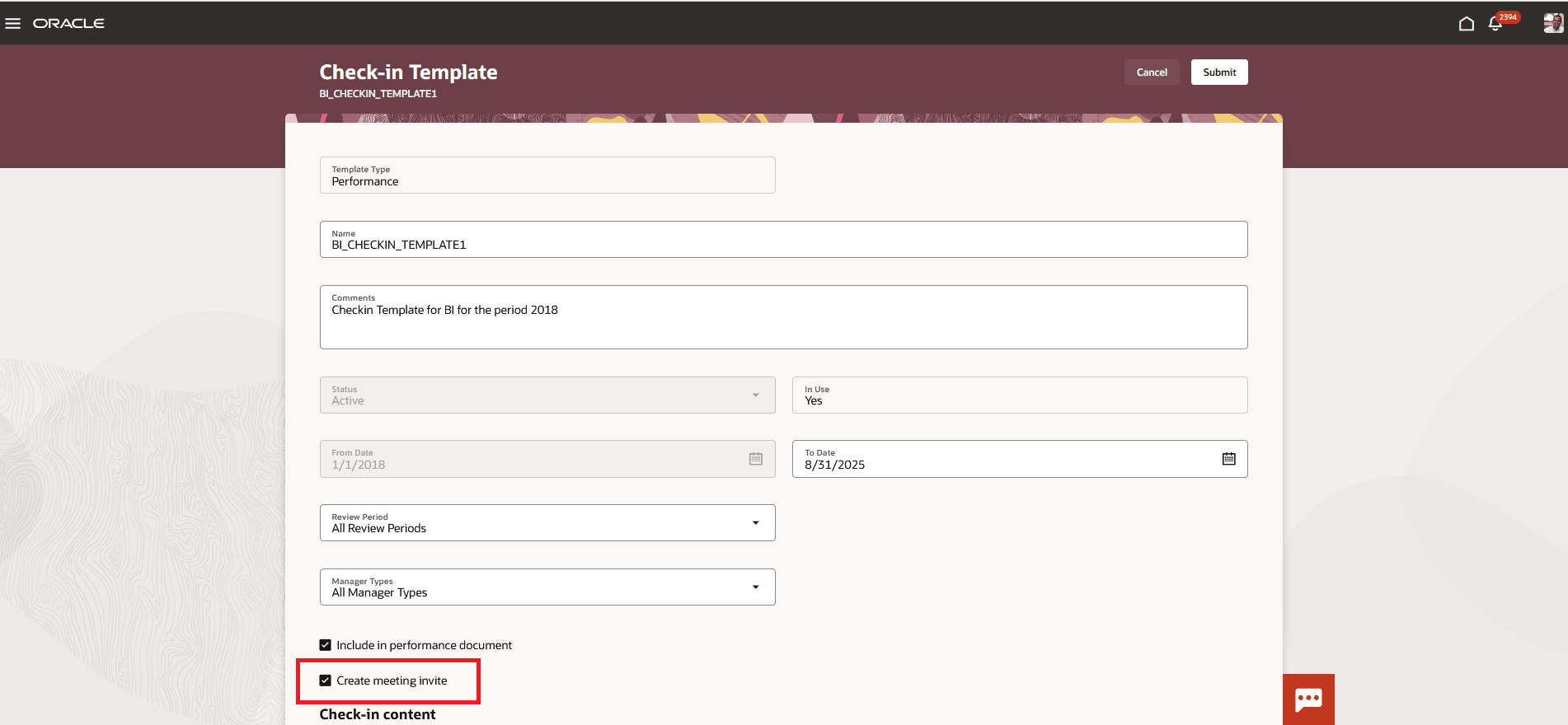Click the BI_CHECKIN_TEMPLATE1 subtitle text
The height and width of the screenshot is (725, 1568).
378,94
